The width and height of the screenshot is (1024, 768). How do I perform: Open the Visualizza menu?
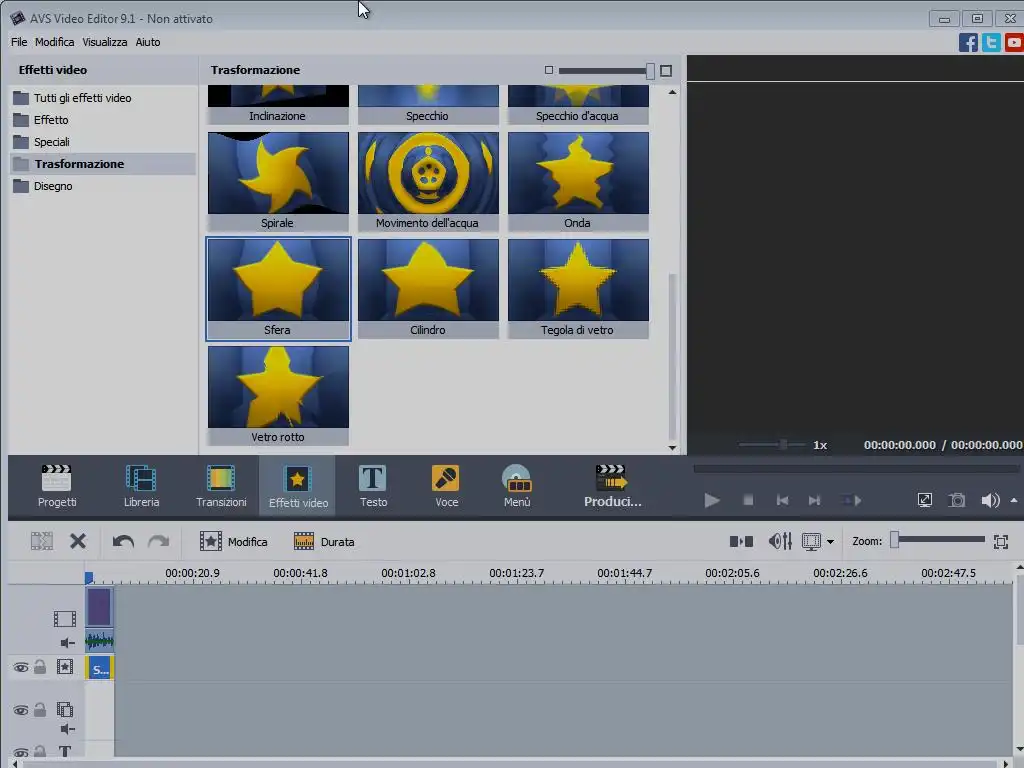click(104, 42)
